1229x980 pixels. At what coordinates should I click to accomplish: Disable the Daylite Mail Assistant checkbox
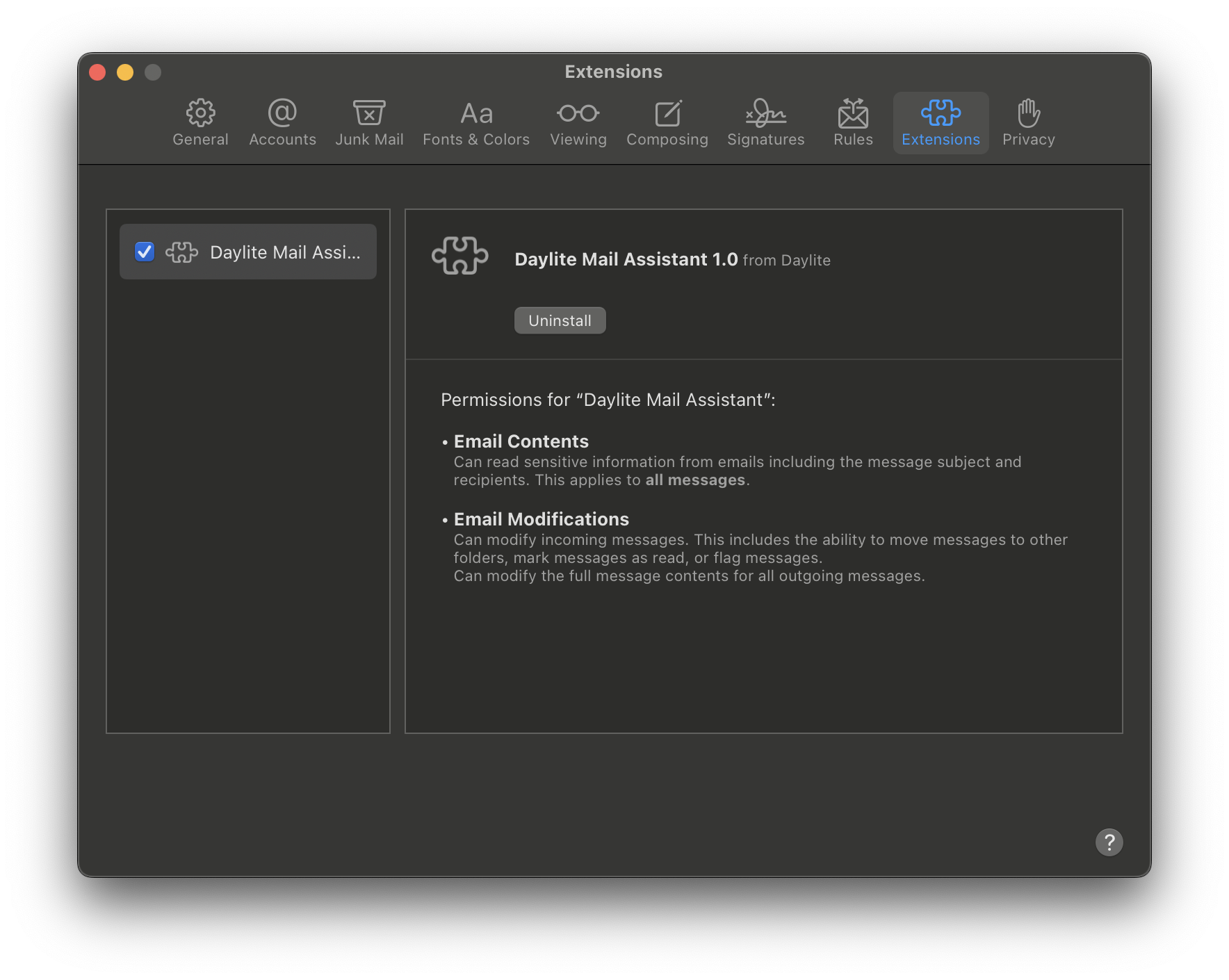(145, 252)
